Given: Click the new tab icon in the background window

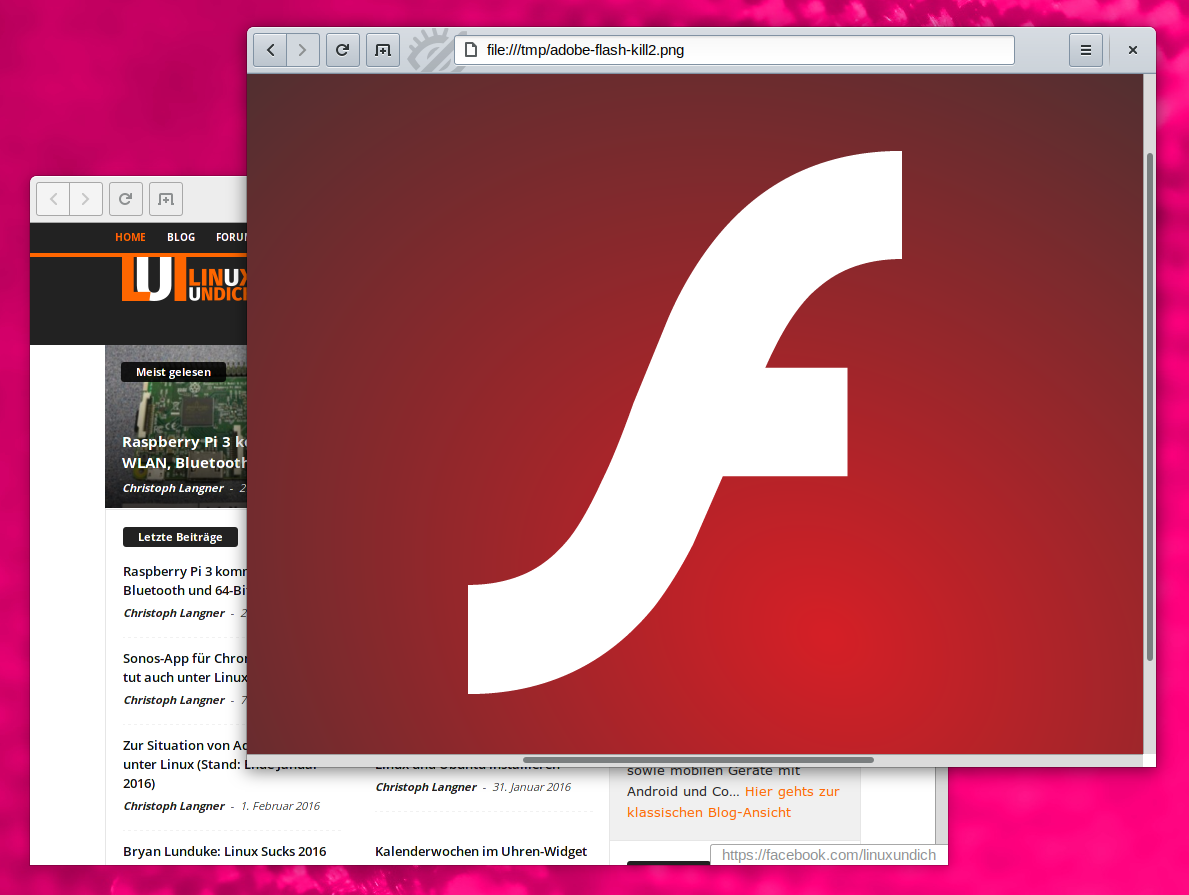Looking at the screenshot, I should coord(165,198).
